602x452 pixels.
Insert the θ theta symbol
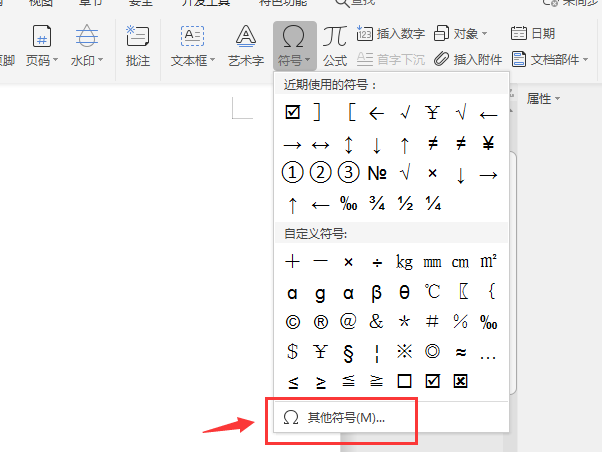tap(404, 293)
